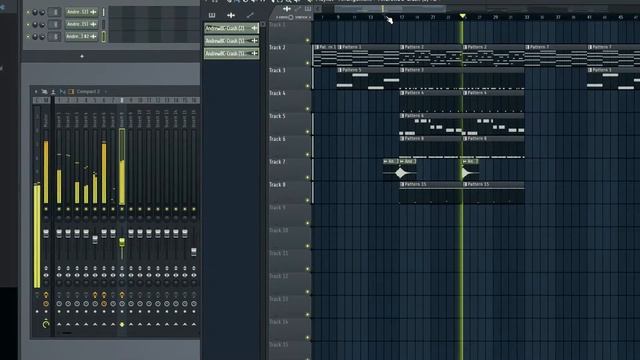Viewport: 640px width, 360px height.
Task: Toggle mute LED of playlist Track 7
Action: (308, 177)
